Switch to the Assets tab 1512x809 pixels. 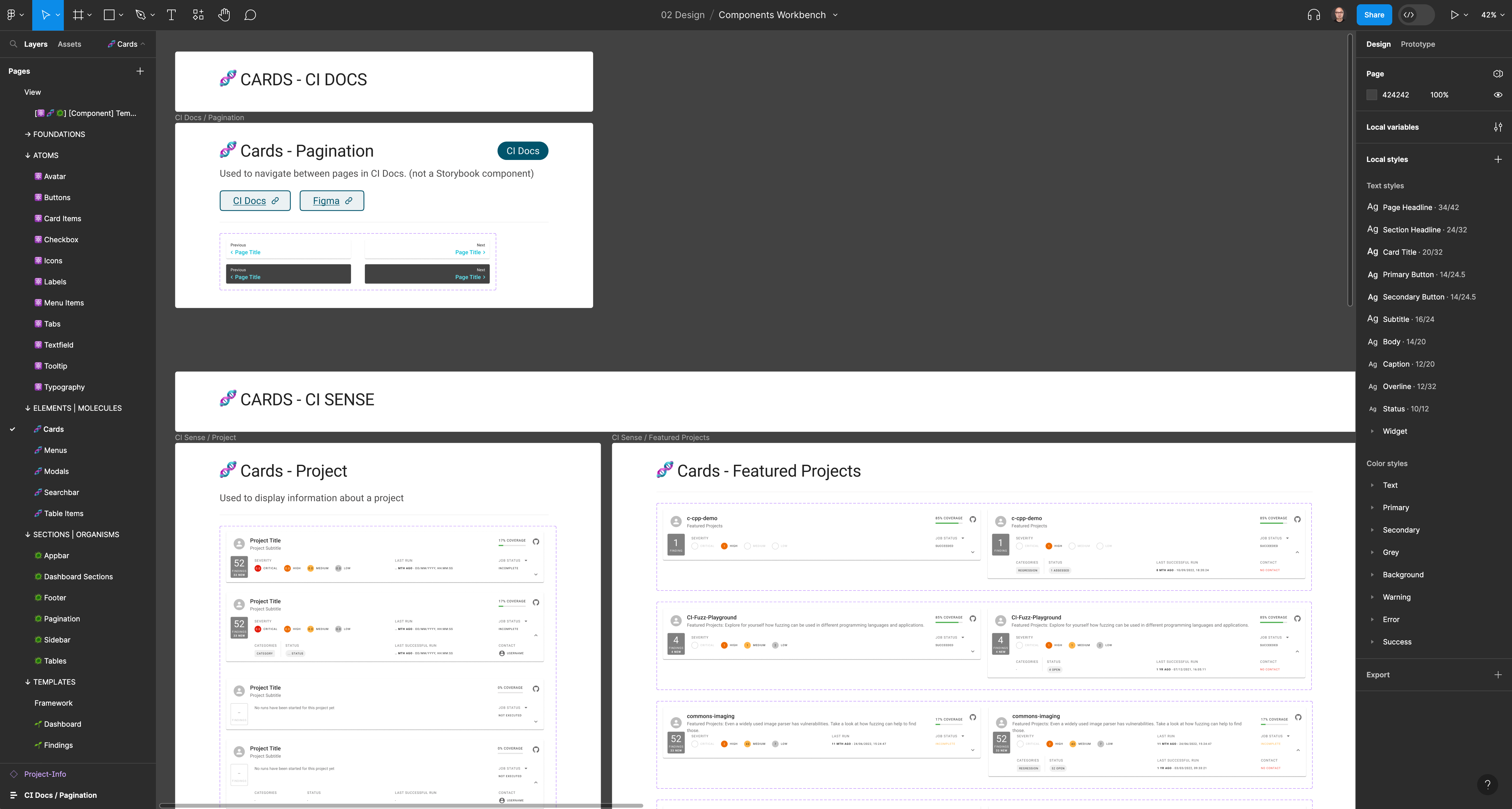[69, 44]
